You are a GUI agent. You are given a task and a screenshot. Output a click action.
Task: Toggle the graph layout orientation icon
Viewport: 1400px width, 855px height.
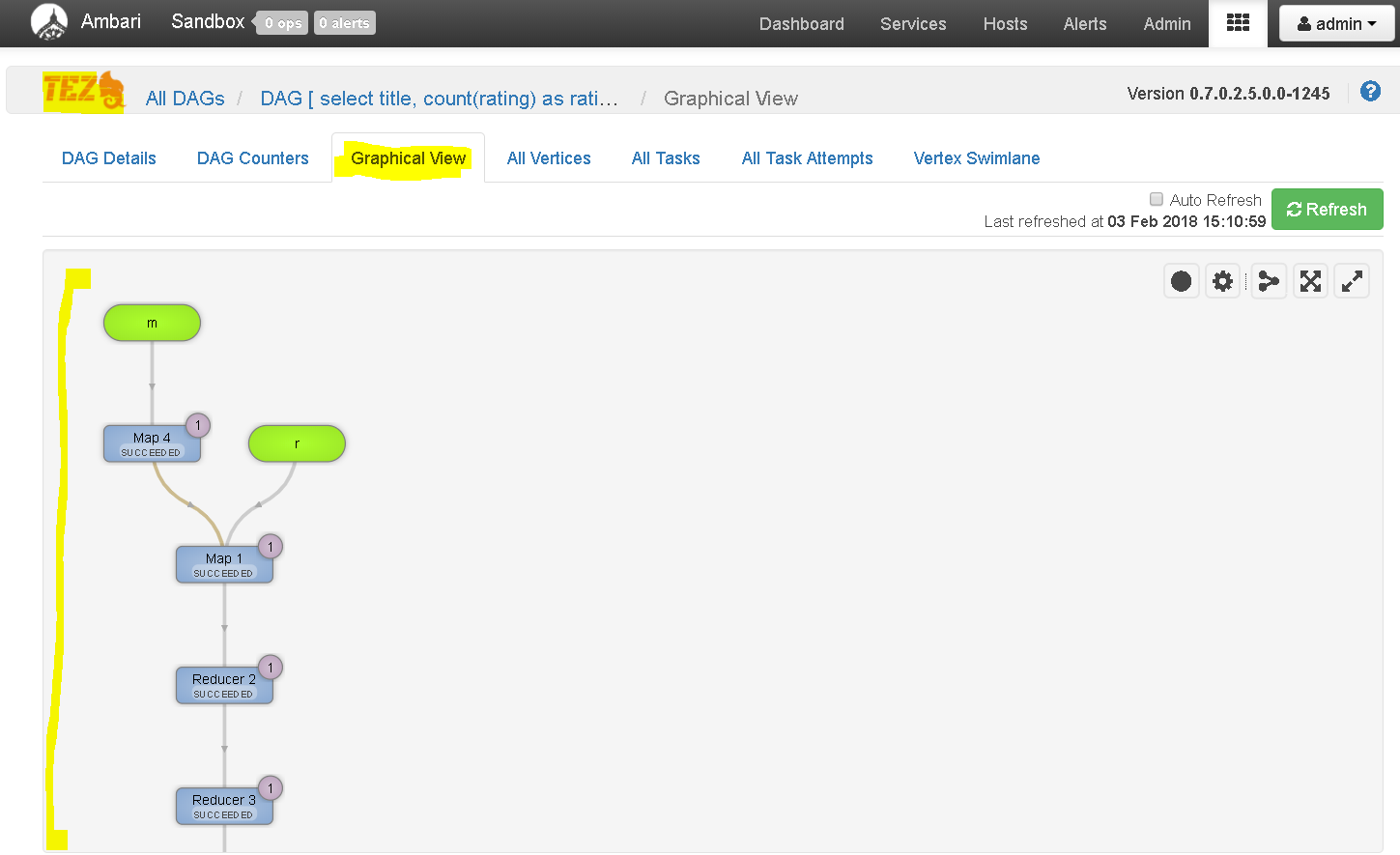tap(1269, 281)
